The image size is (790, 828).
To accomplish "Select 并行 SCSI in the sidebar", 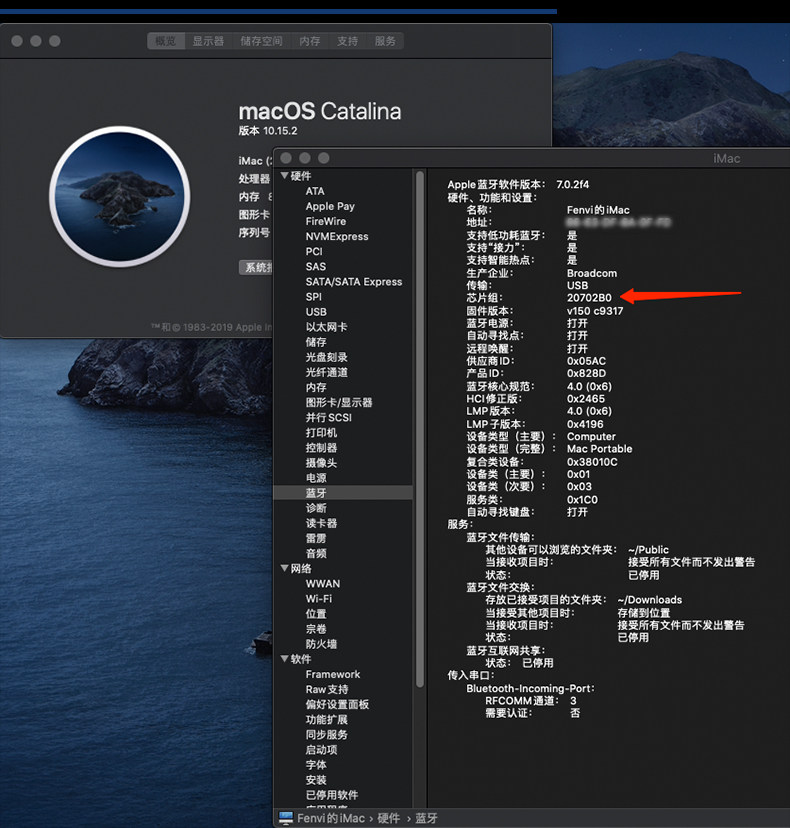I will 328,418.
